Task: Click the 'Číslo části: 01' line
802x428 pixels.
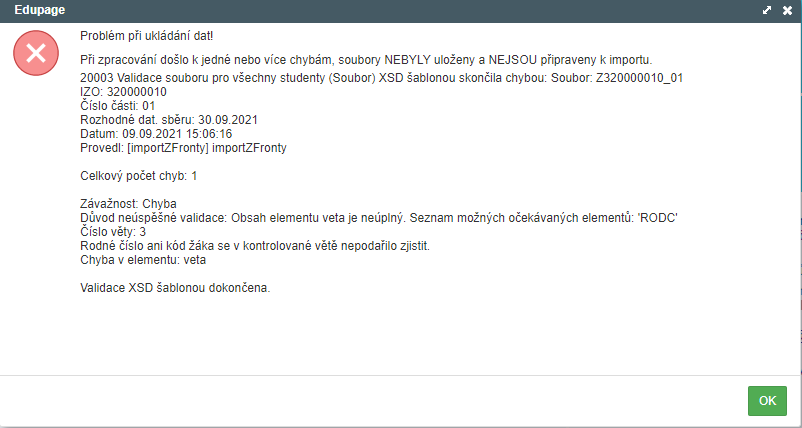Action: (118, 105)
